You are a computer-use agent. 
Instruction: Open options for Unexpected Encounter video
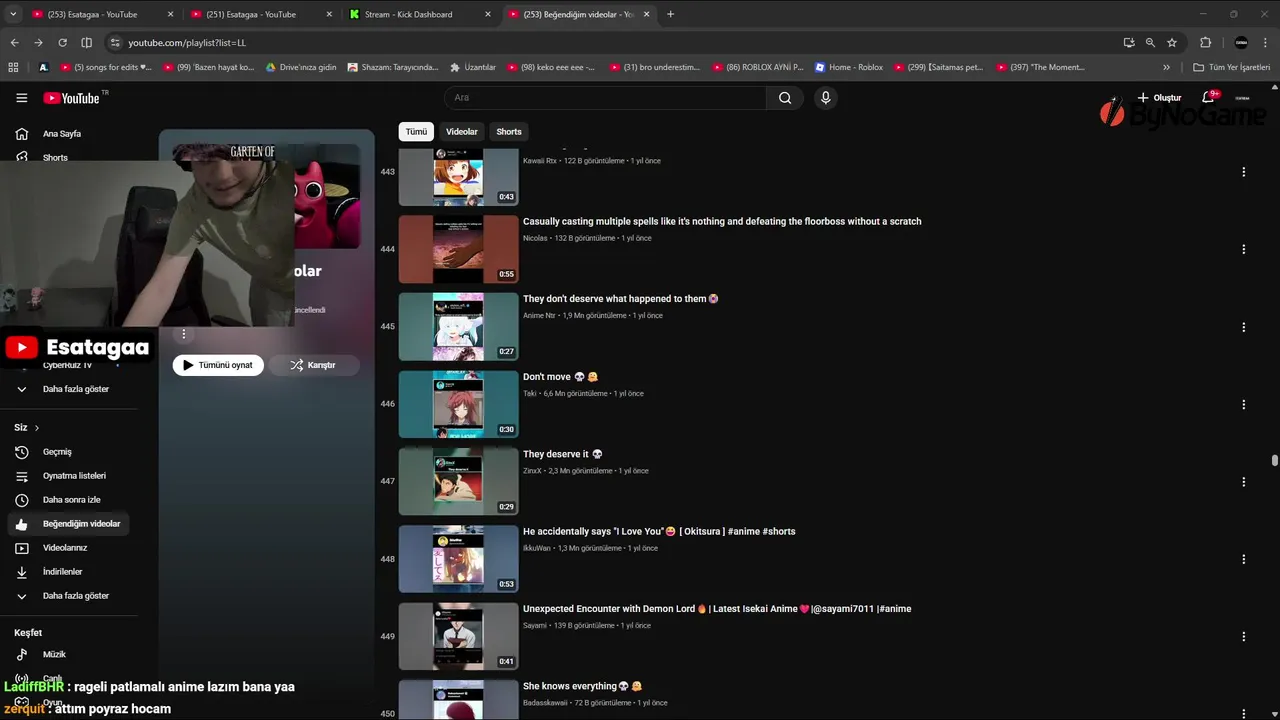tap(1243, 636)
